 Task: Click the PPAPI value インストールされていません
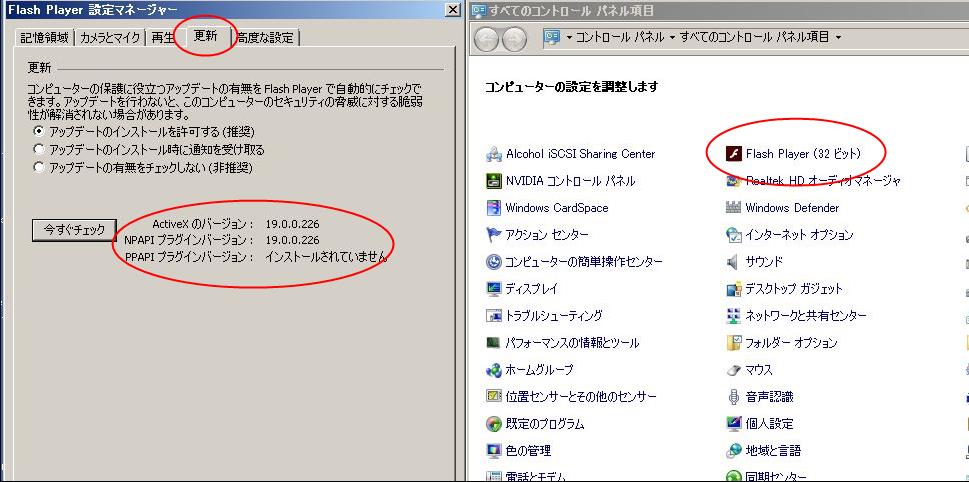coord(326,256)
